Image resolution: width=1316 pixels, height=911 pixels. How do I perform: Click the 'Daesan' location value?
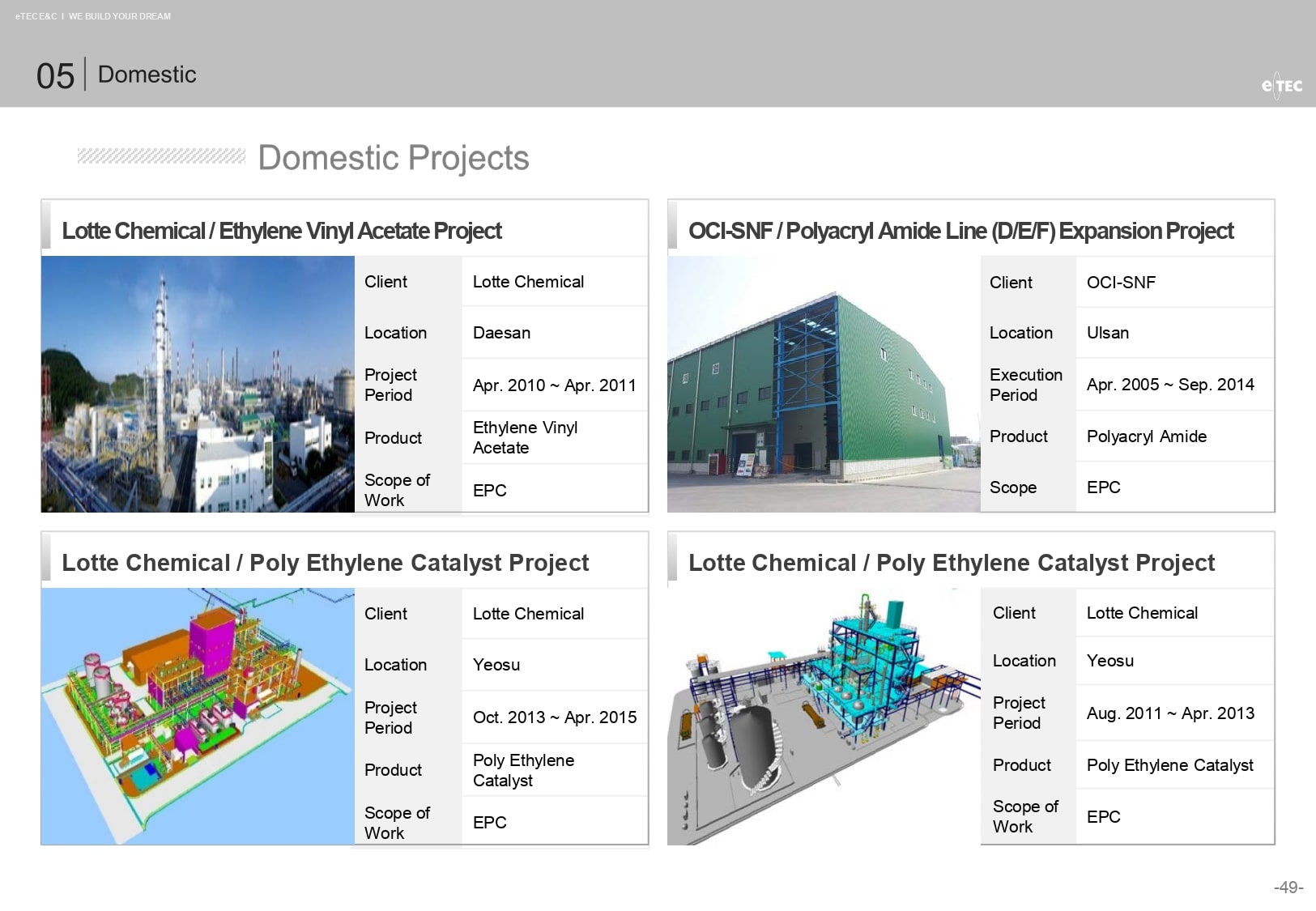tap(502, 333)
